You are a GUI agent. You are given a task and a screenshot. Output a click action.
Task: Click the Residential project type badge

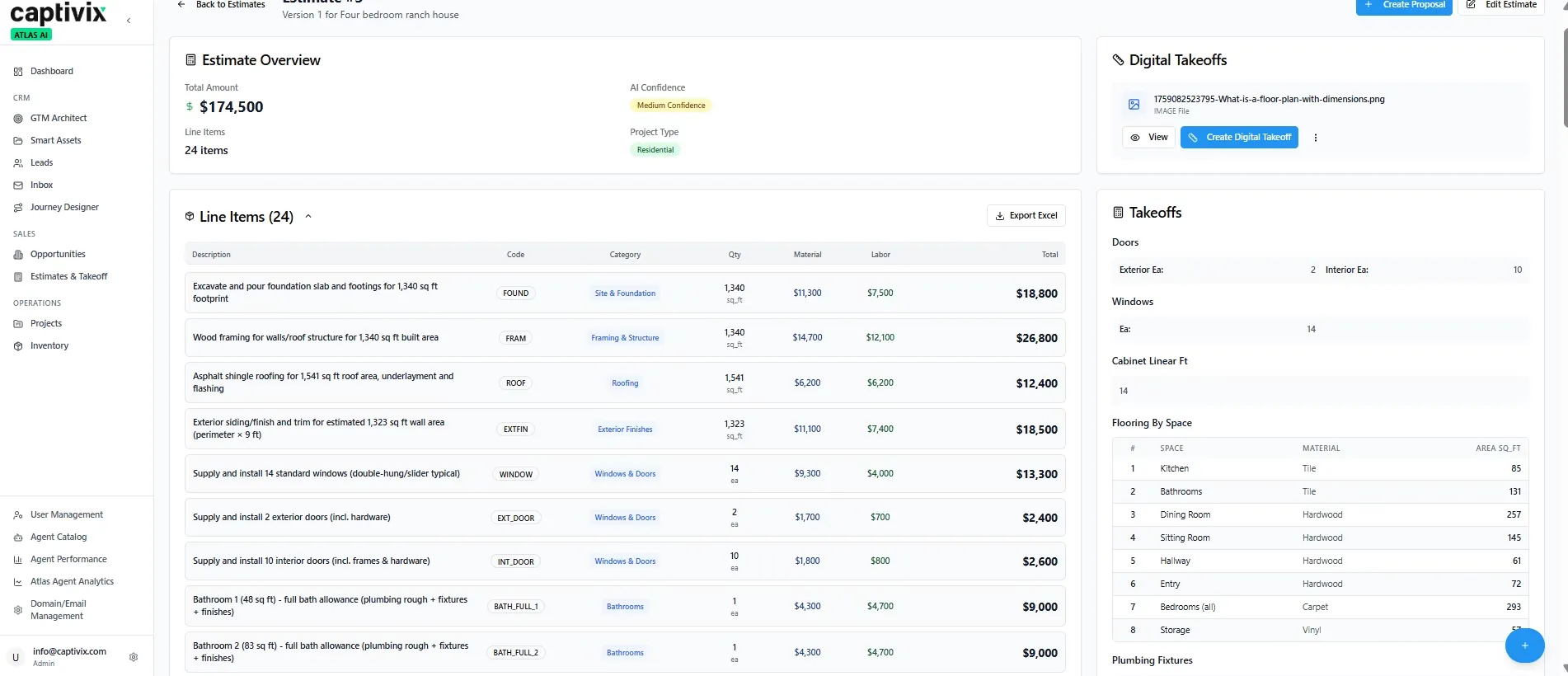click(655, 150)
